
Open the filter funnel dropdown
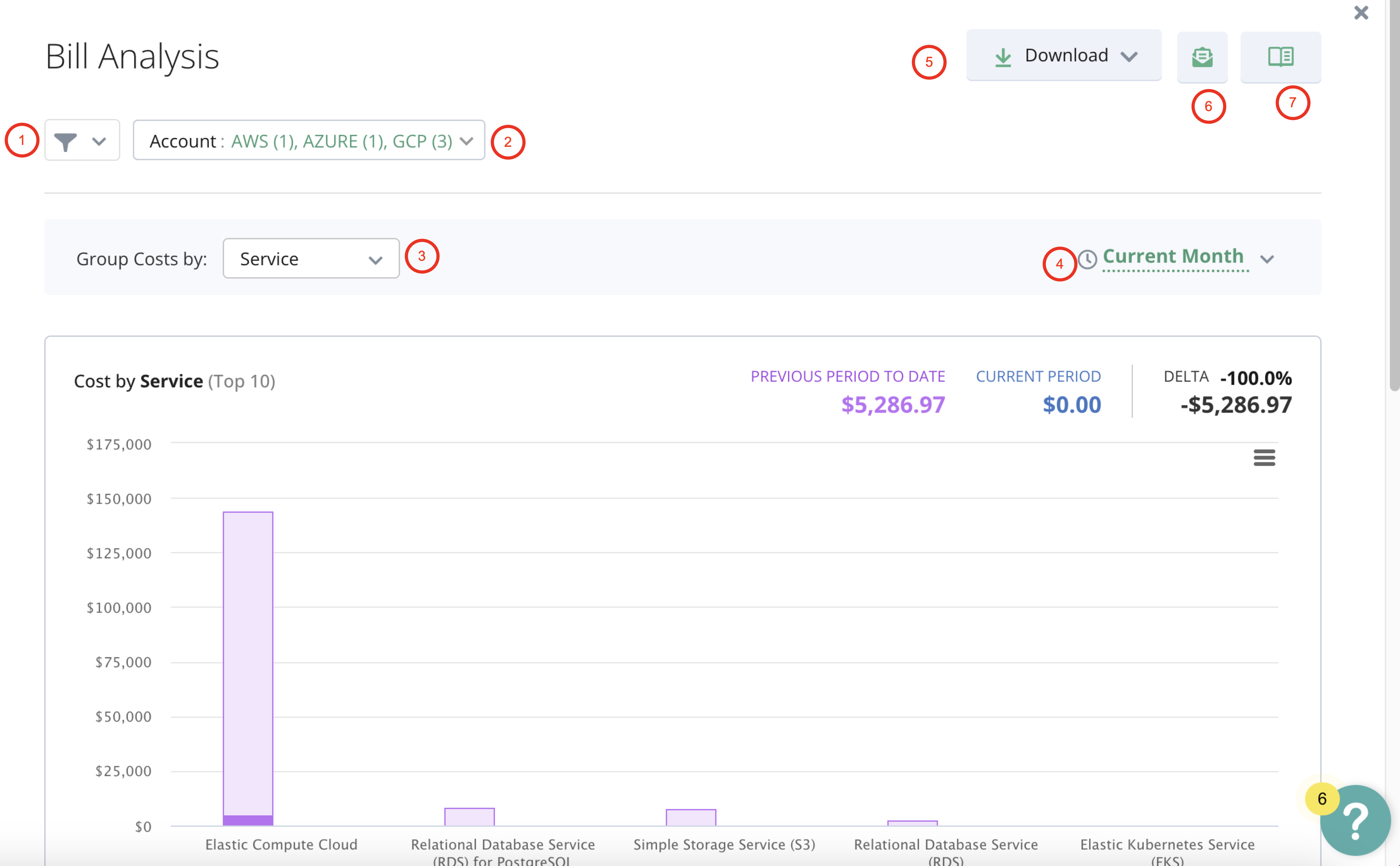[82, 140]
